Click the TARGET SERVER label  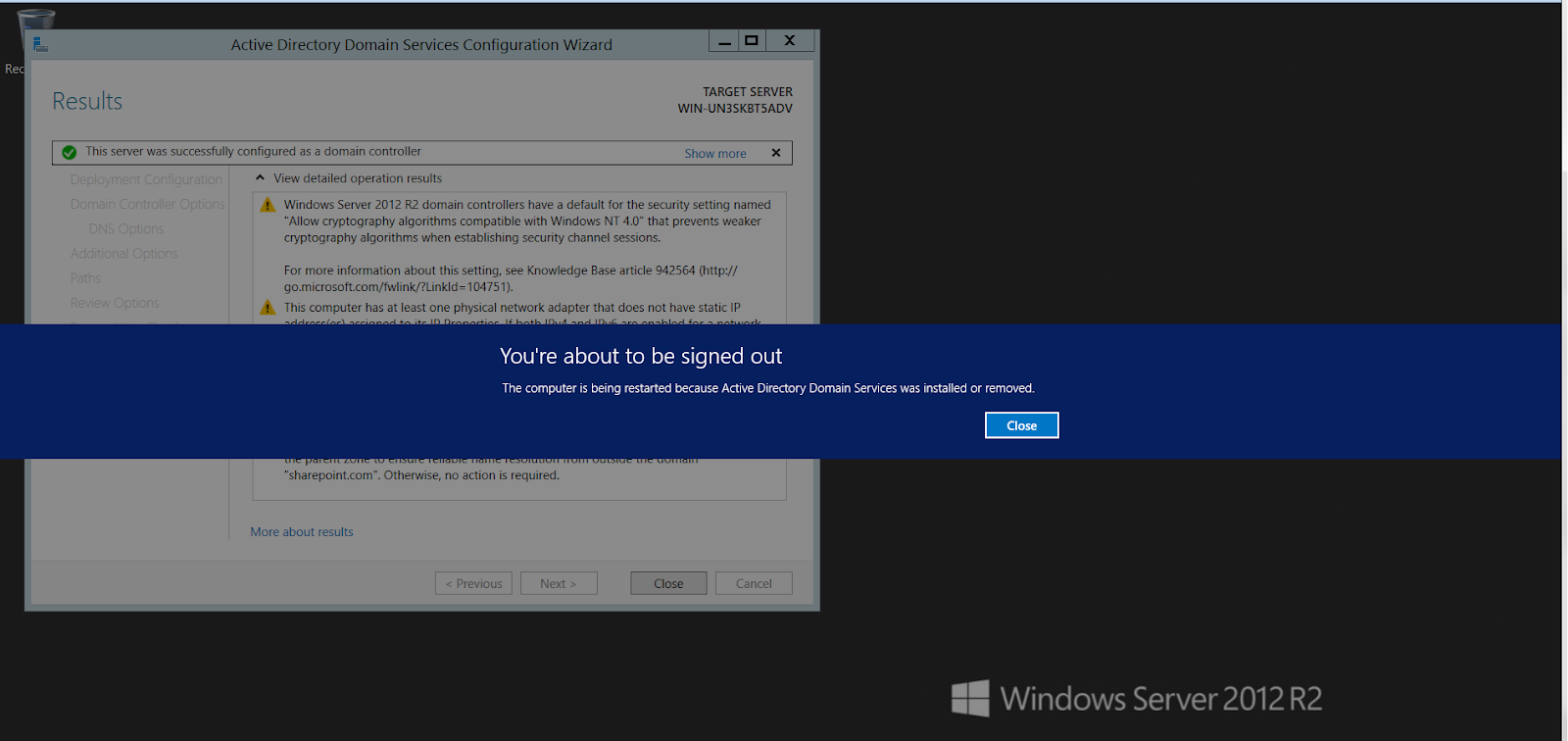[748, 92]
